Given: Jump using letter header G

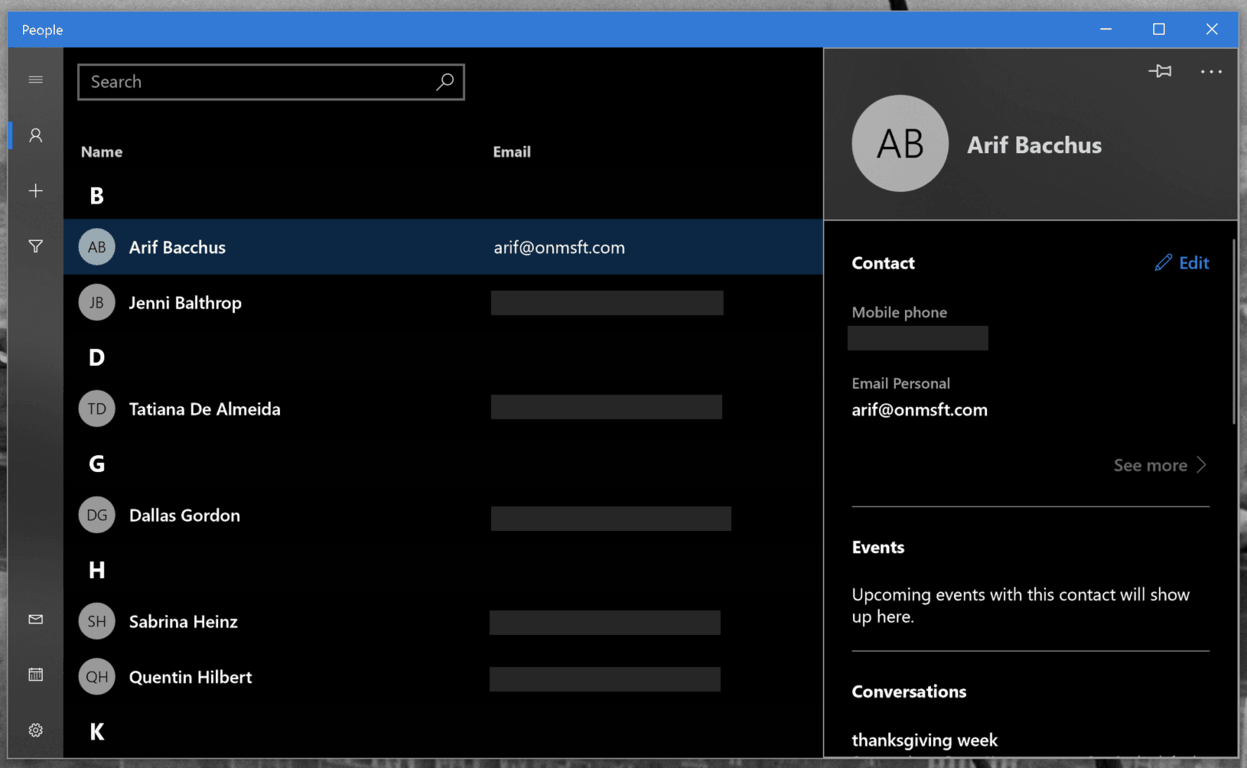Looking at the screenshot, I should coord(97,463).
